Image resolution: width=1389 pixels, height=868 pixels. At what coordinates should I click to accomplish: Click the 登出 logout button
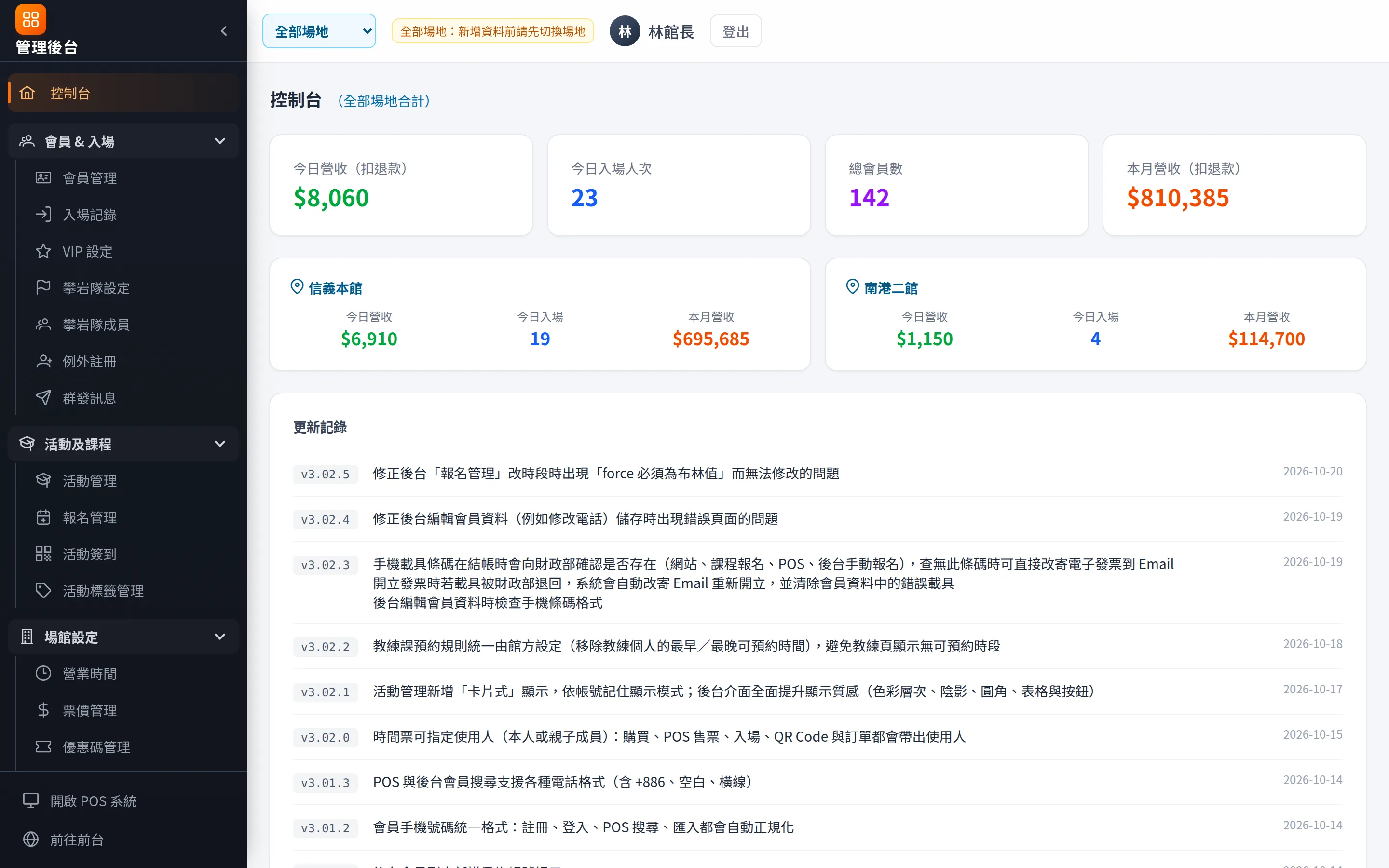pos(736,31)
